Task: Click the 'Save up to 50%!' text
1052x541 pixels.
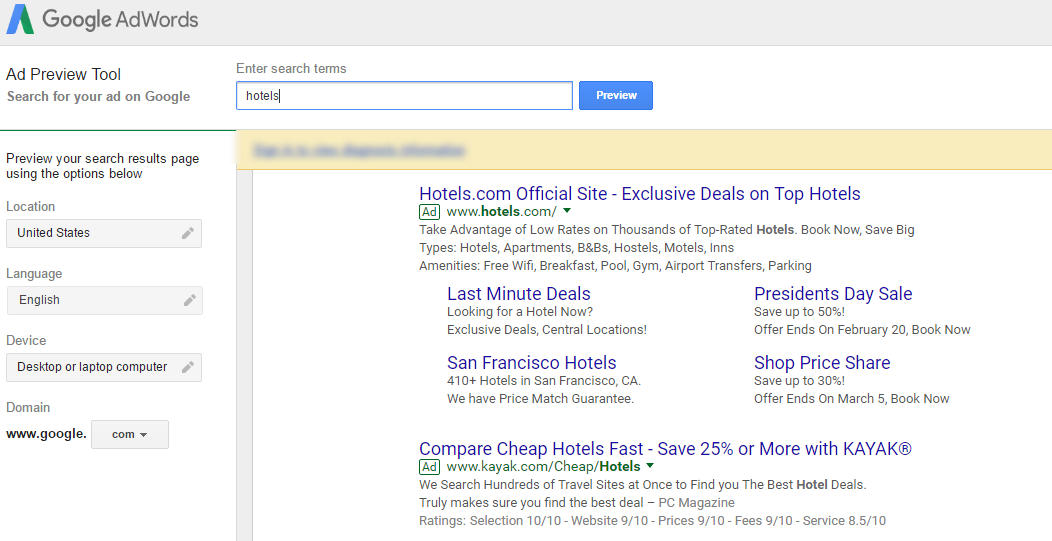Action: click(x=799, y=311)
